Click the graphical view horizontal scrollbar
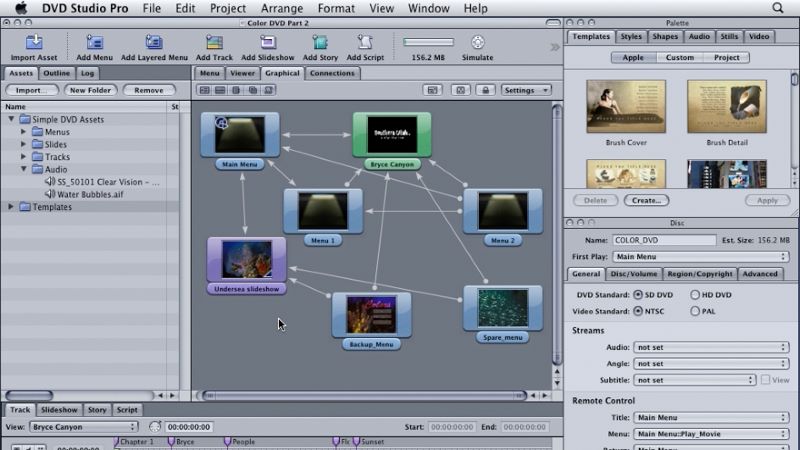 coord(364,395)
